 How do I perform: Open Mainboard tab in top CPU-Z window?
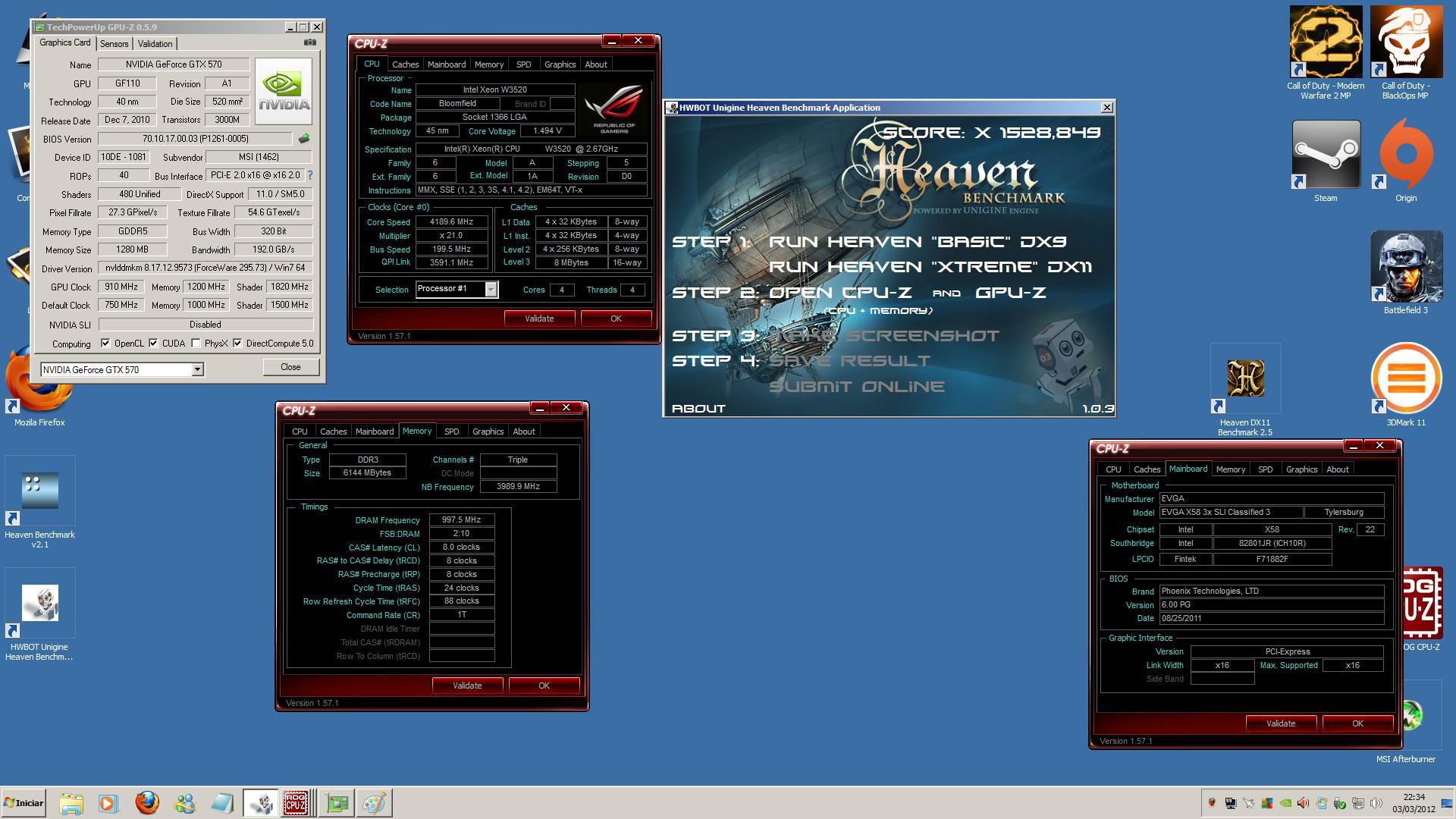447,64
